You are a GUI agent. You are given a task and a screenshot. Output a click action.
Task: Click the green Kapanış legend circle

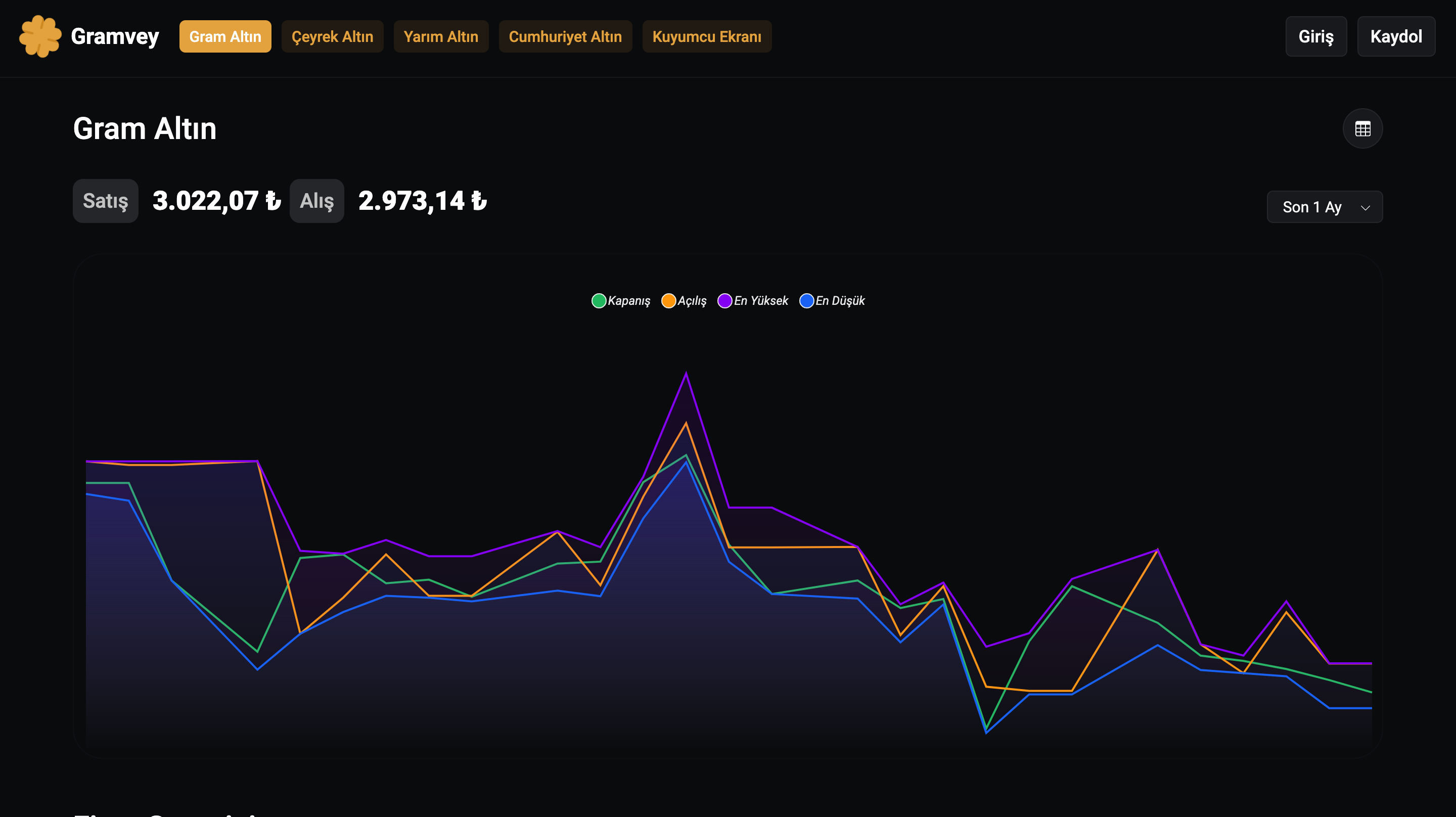click(x=599, y=301)
